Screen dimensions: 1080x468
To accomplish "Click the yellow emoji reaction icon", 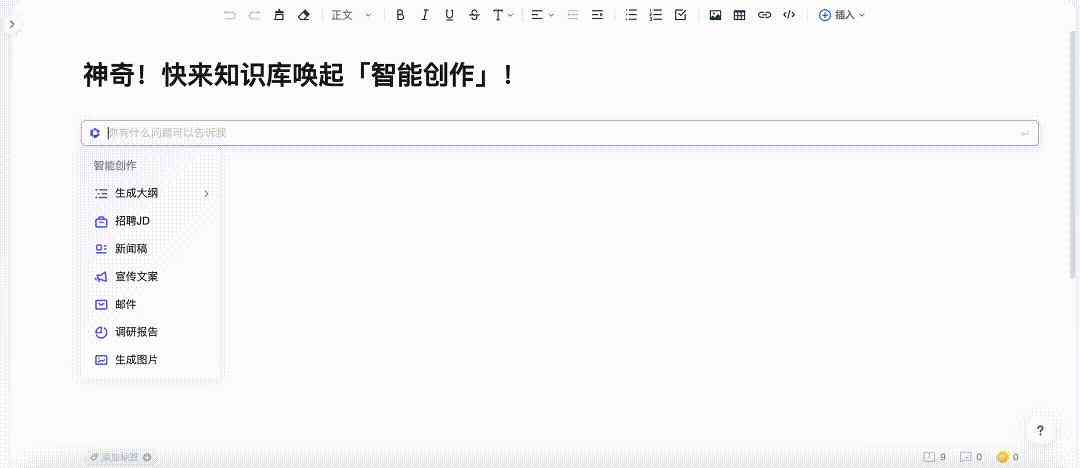I will (1002, 457).
